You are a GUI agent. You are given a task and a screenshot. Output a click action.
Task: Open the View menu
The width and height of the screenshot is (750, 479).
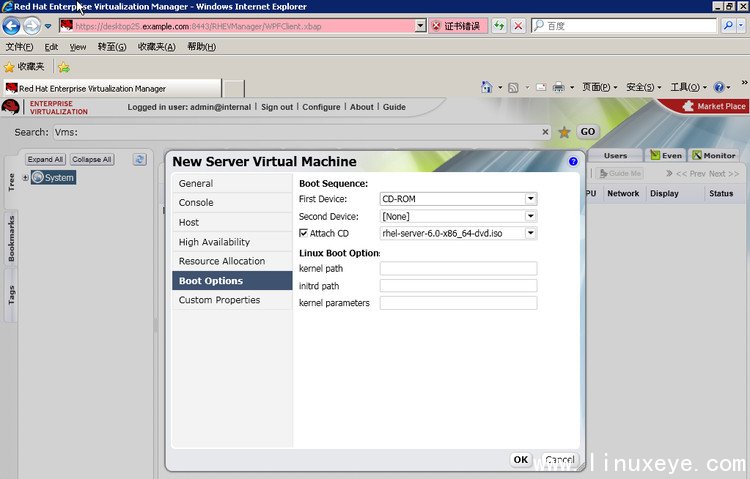77,46
